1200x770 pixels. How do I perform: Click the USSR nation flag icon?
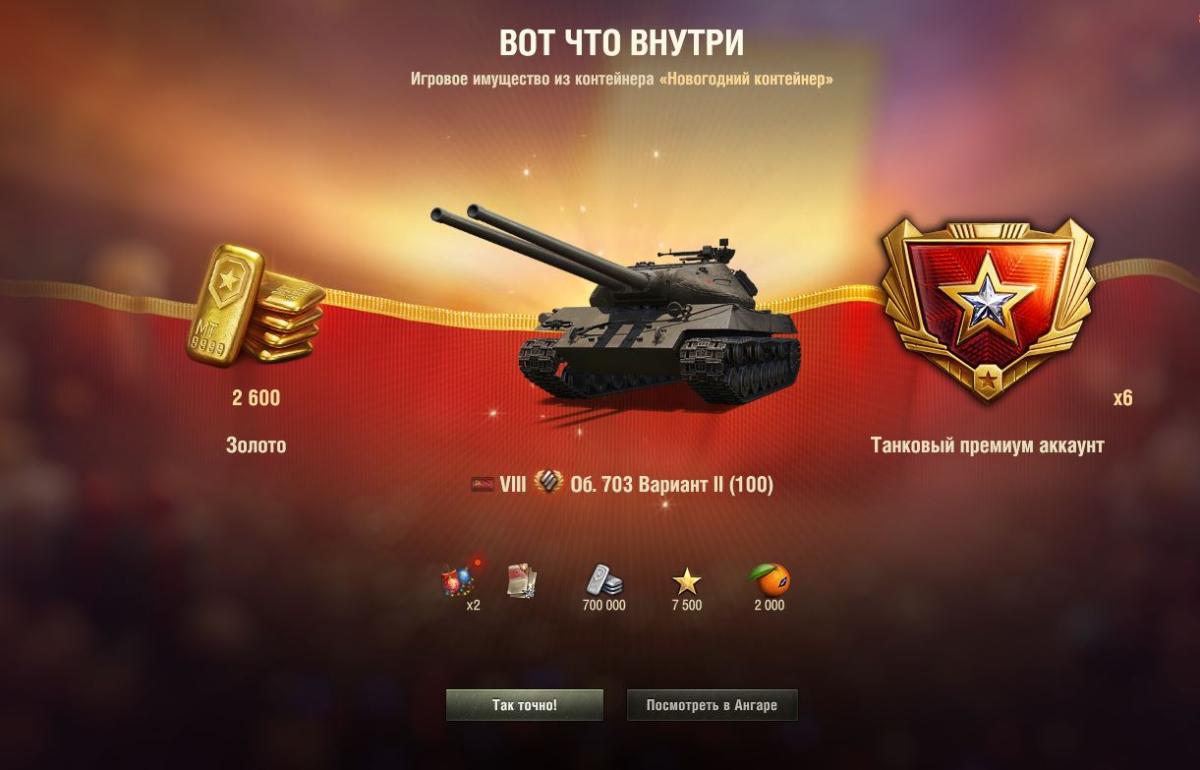point(482,485)
